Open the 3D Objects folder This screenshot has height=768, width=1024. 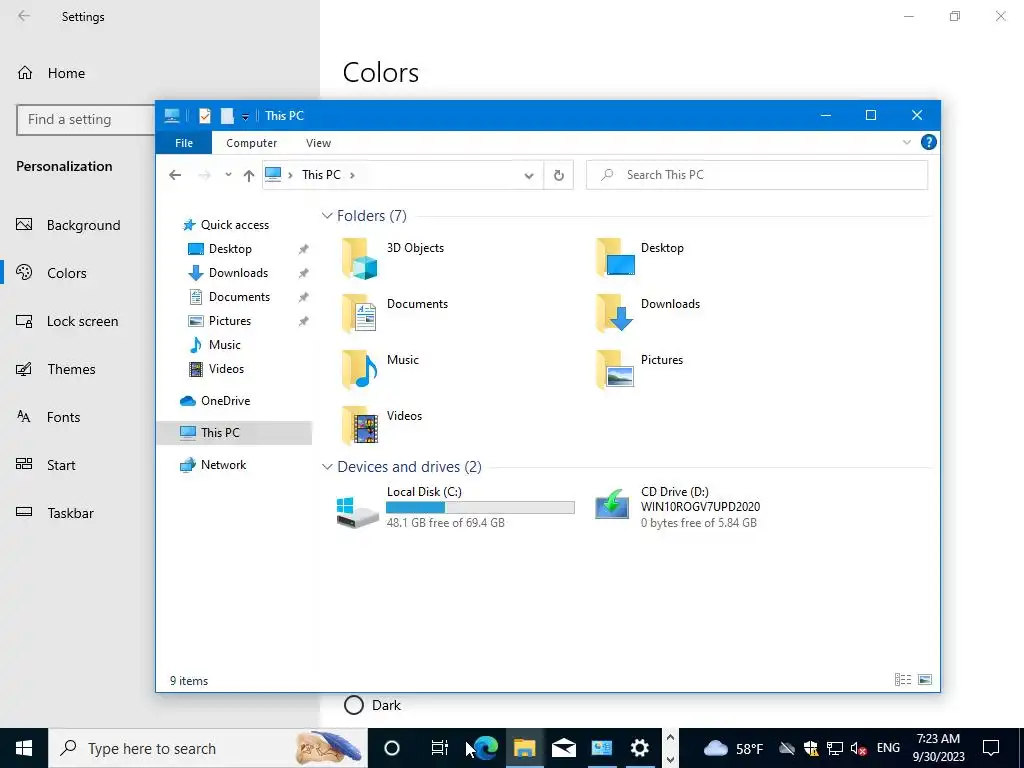(394, 258)
